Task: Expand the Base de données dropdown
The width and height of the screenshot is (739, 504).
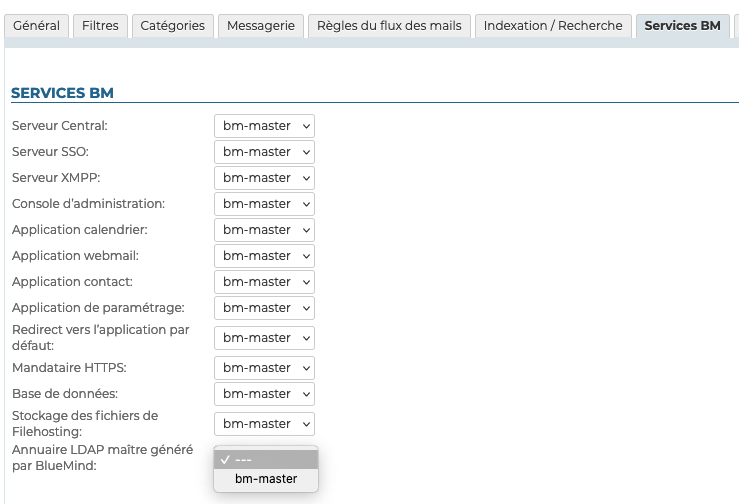Action: (x=264, y=394)
